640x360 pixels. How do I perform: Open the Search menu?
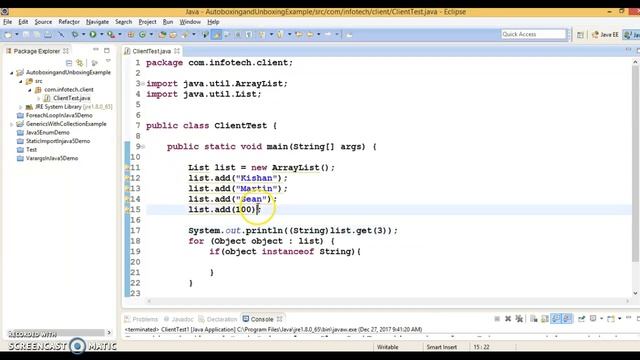(123, 22)
